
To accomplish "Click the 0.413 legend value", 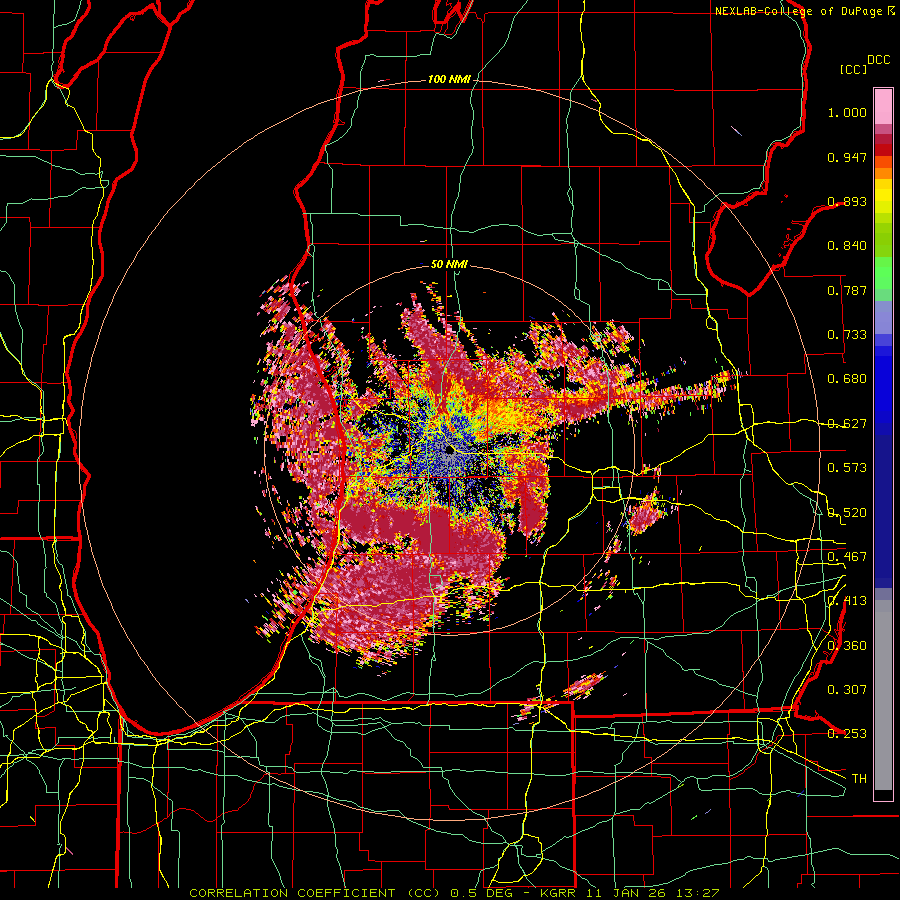I will coord(847,601).
